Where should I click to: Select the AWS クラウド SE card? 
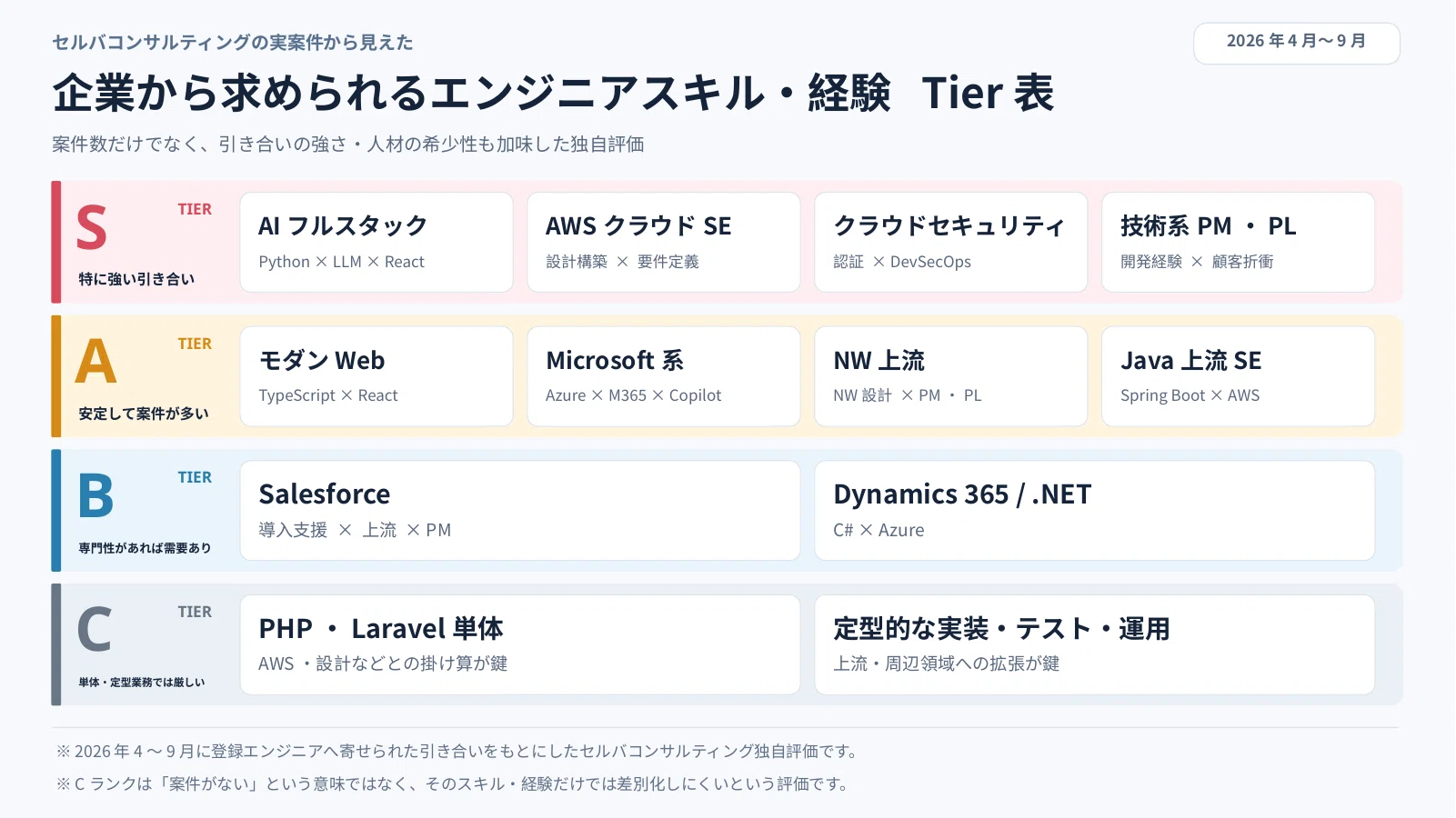(664, 242)
